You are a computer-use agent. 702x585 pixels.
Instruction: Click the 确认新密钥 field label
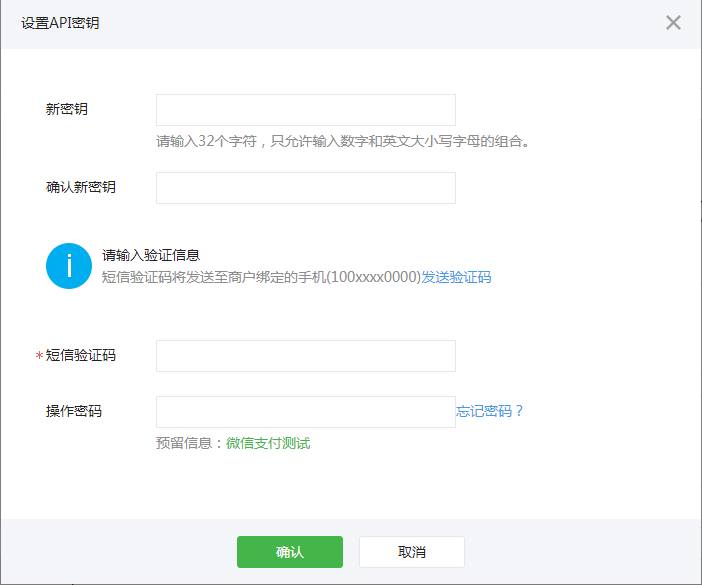[81, 187]
